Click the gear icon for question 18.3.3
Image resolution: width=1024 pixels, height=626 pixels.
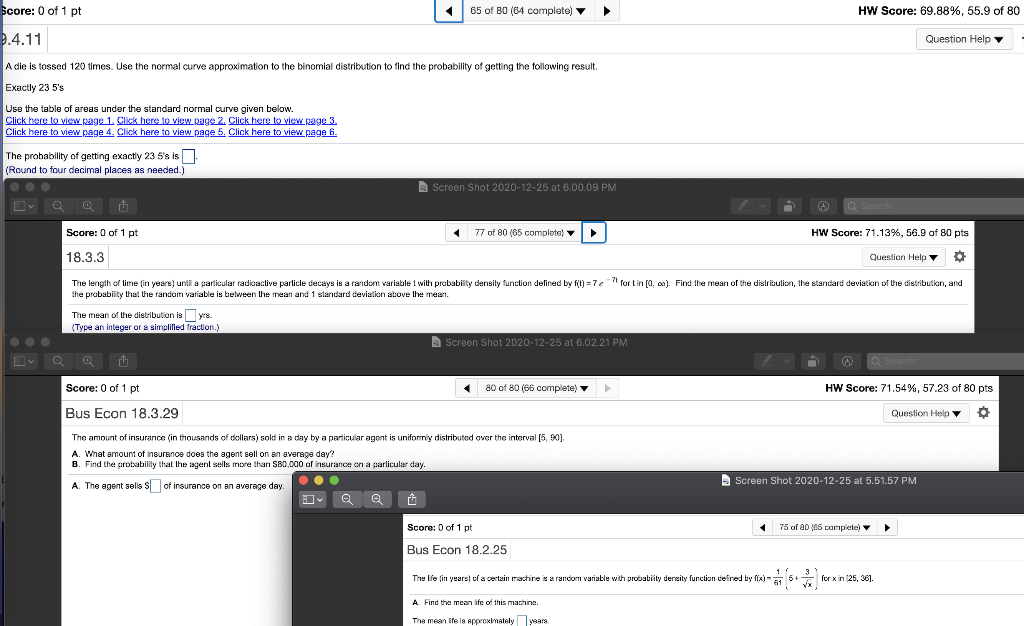[959, 257]
